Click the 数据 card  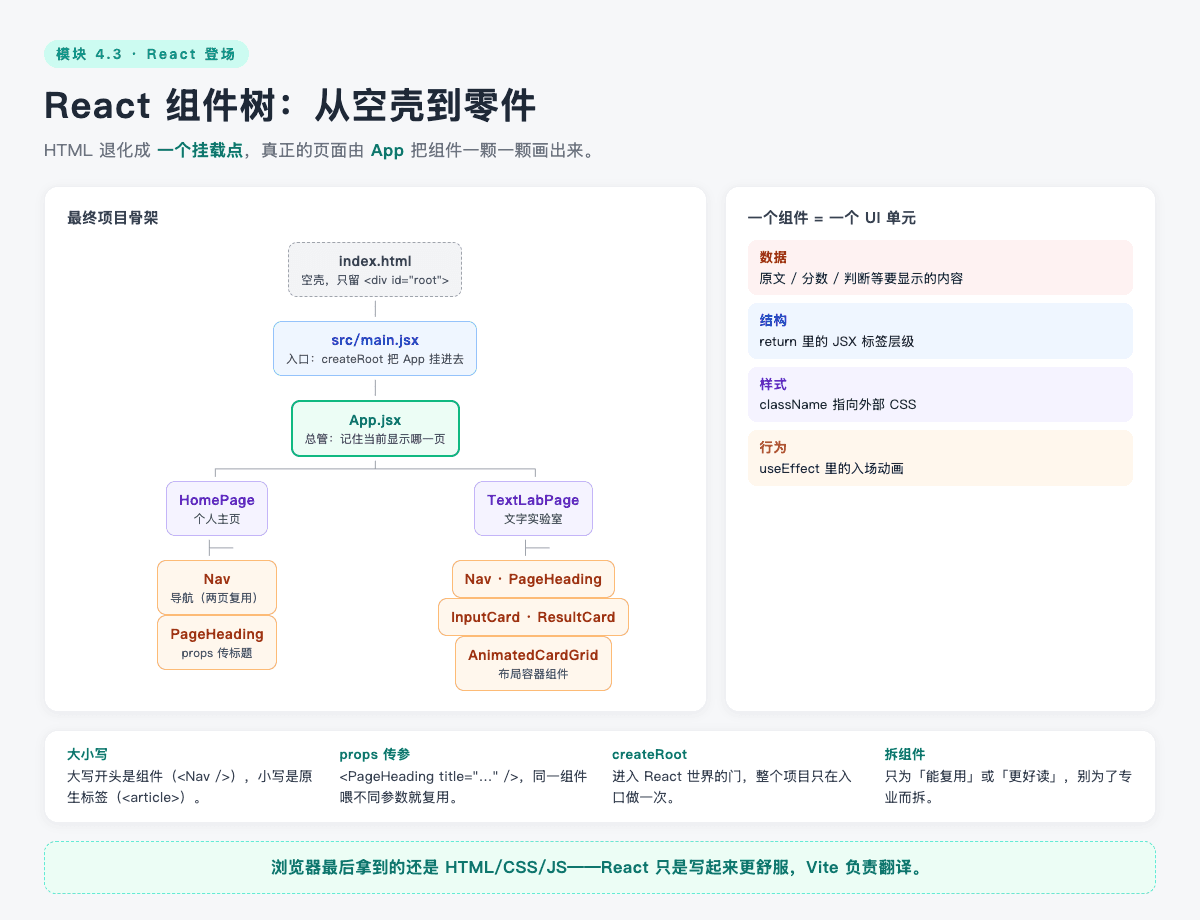[940, 267]
